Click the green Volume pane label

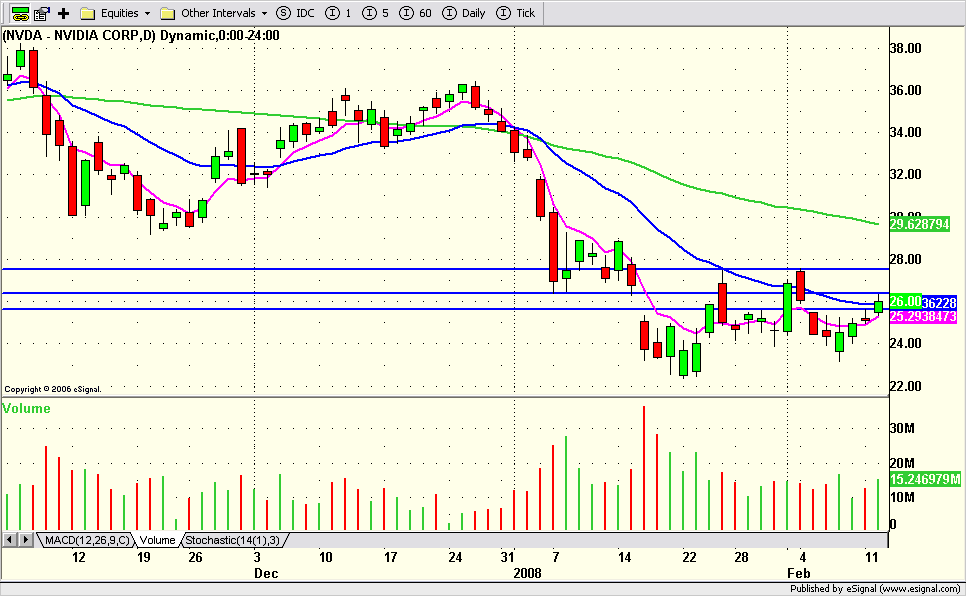26,408
